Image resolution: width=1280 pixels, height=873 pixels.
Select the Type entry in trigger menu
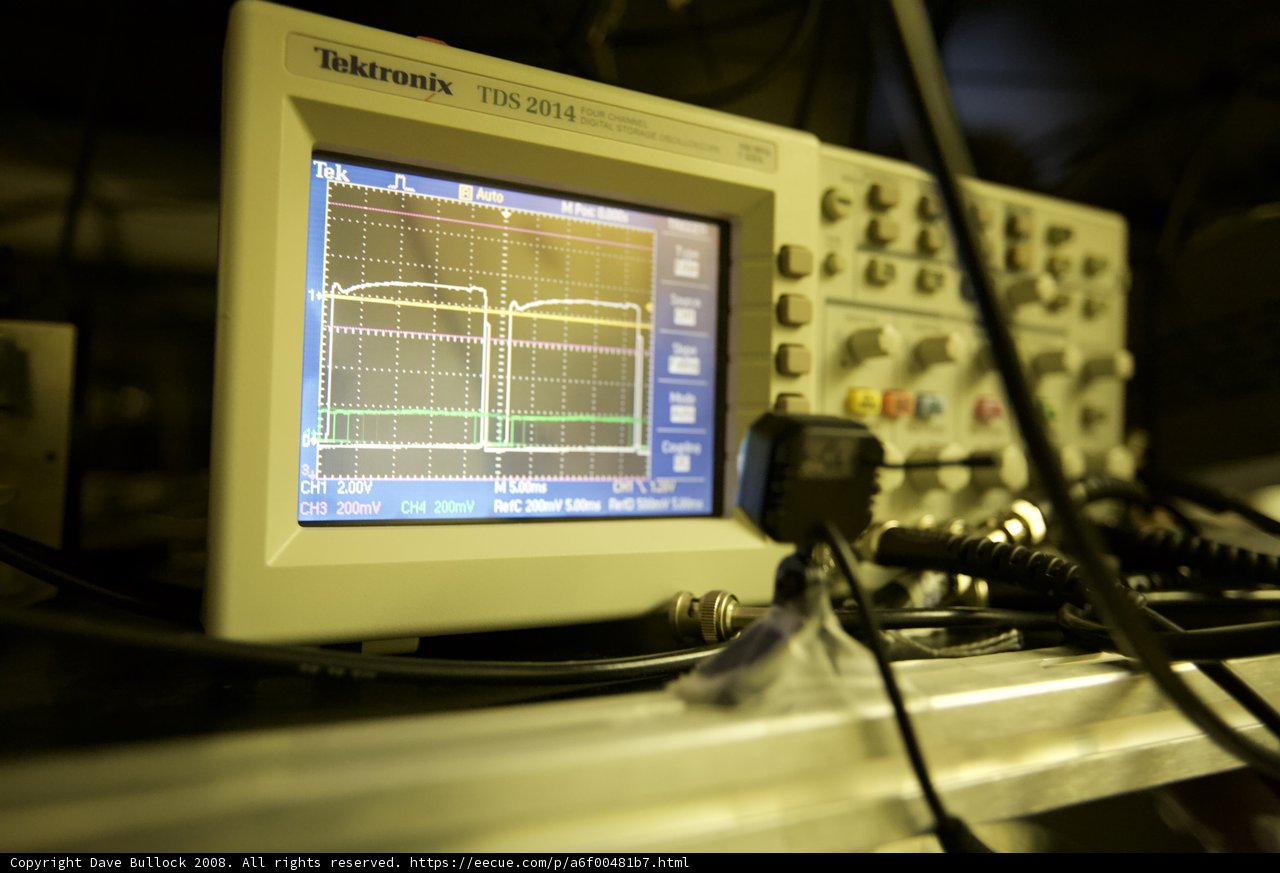[x=686, y=261]
